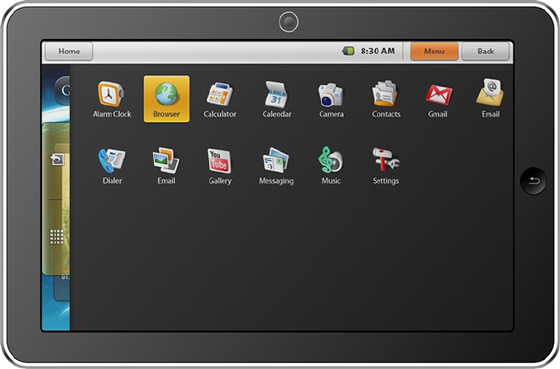Open Email app with photo stack icon
The width and height of the screenshot is (560, 369).
point(166,166)
